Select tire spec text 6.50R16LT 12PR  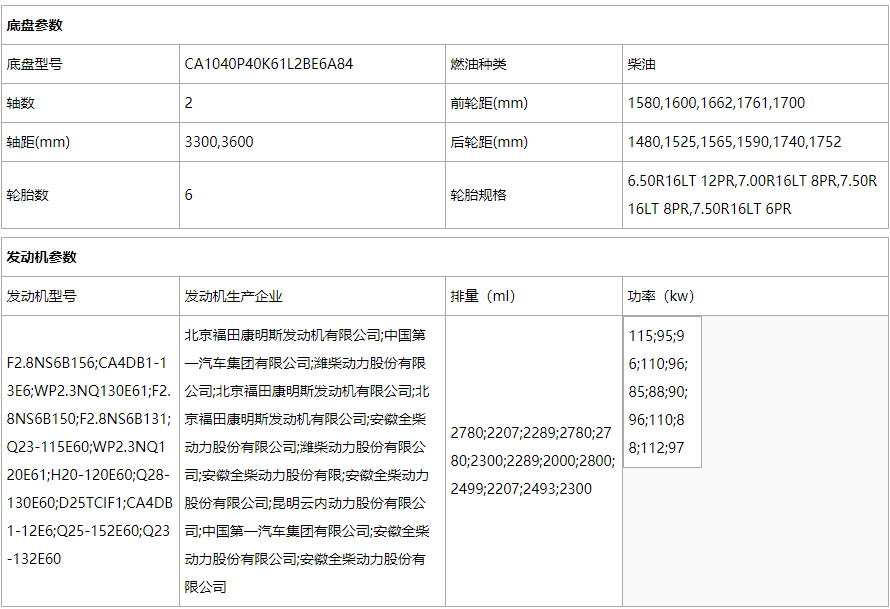click(681, 181)
